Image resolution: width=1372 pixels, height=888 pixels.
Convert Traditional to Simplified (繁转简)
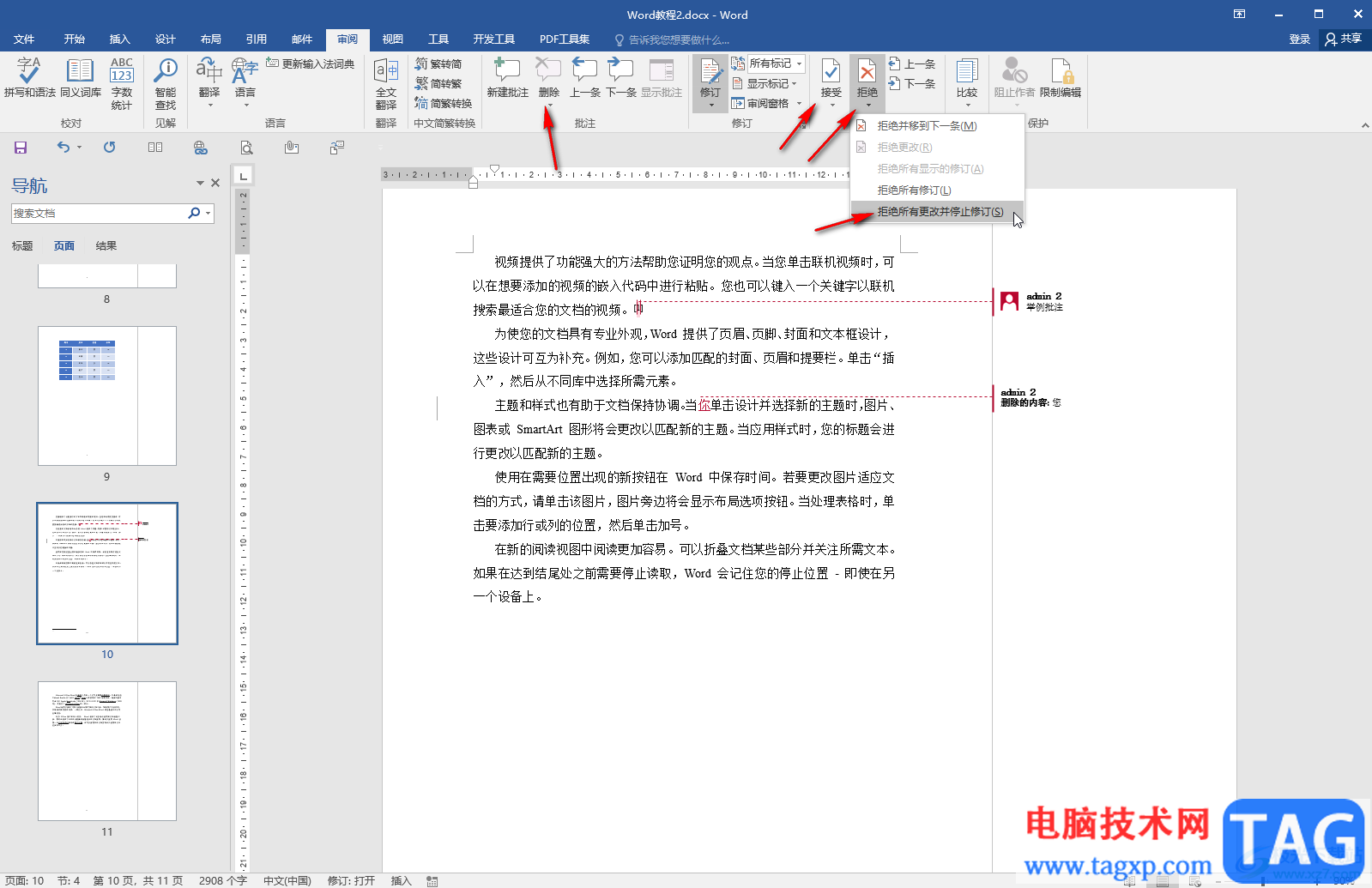point(439,64)
